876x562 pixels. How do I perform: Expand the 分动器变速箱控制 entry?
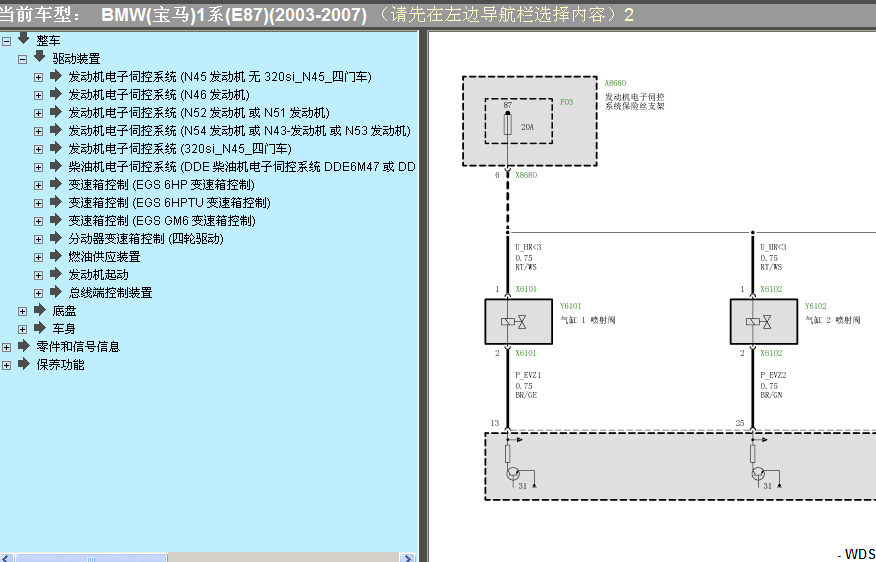(x=38, y=239)
